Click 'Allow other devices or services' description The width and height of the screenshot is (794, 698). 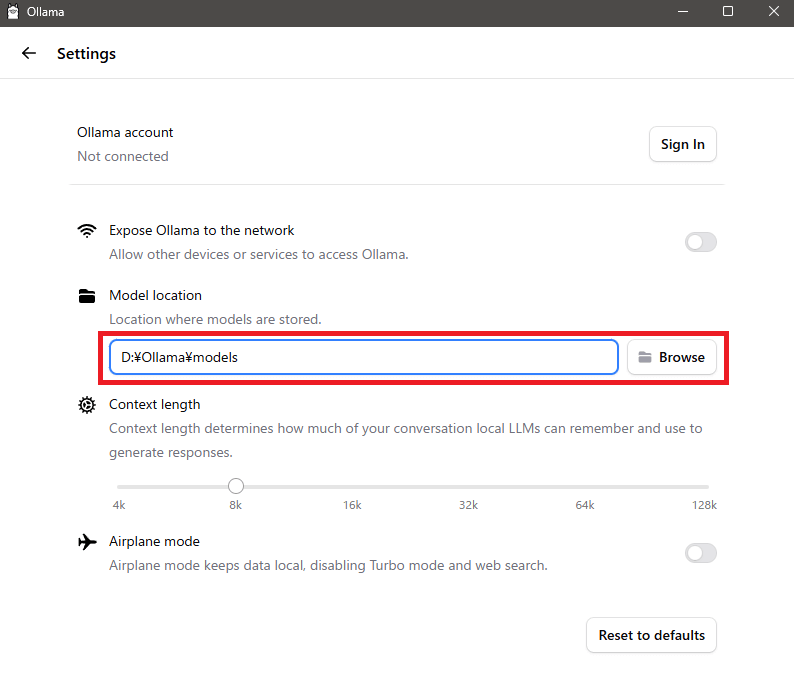pyautogui.click(x=259, y=254)
